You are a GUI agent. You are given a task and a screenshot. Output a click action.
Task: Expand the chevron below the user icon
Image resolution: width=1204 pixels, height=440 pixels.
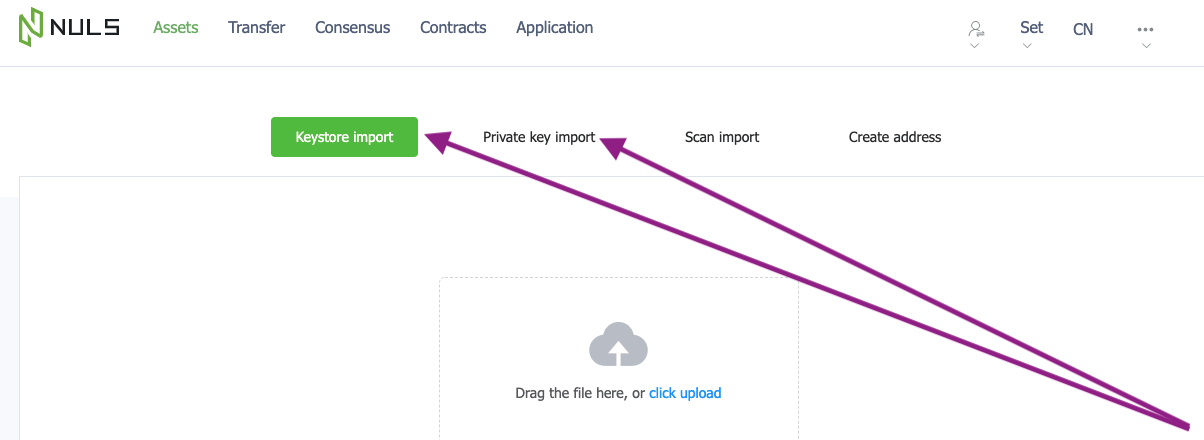(x=975, y=45)
